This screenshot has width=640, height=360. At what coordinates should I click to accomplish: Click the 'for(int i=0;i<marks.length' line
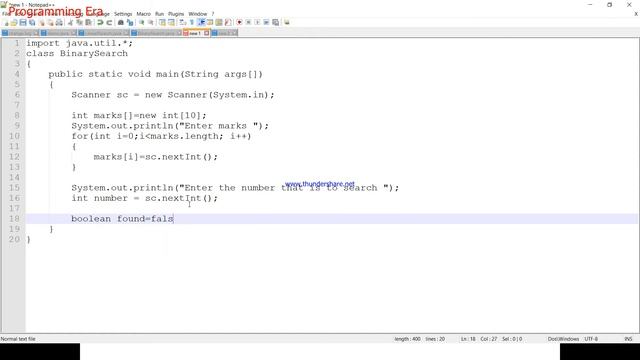(162, 136)
